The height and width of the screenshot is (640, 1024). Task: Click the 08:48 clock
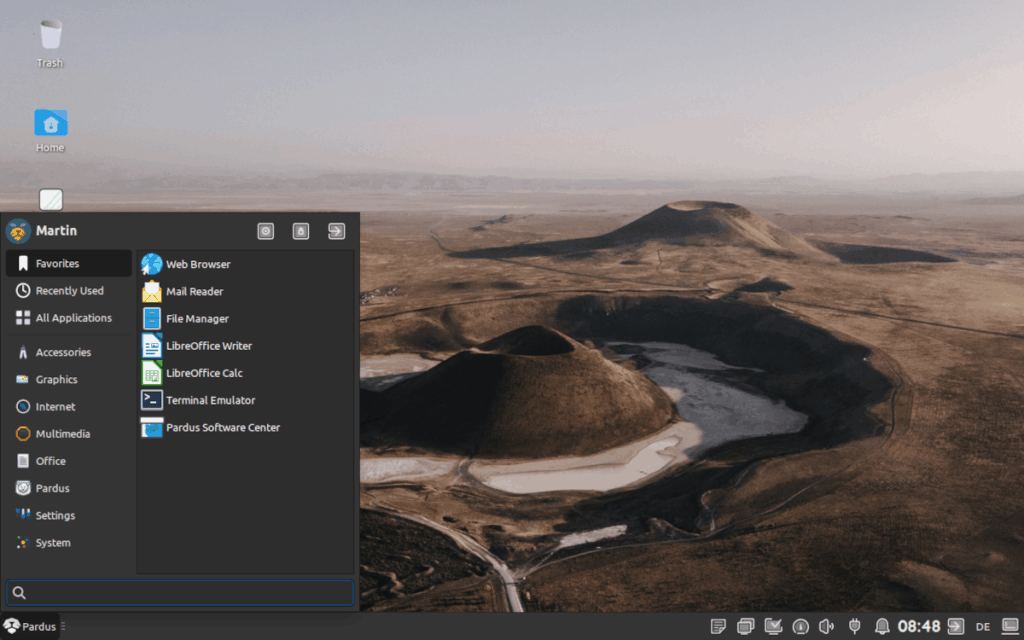(919, 627)
